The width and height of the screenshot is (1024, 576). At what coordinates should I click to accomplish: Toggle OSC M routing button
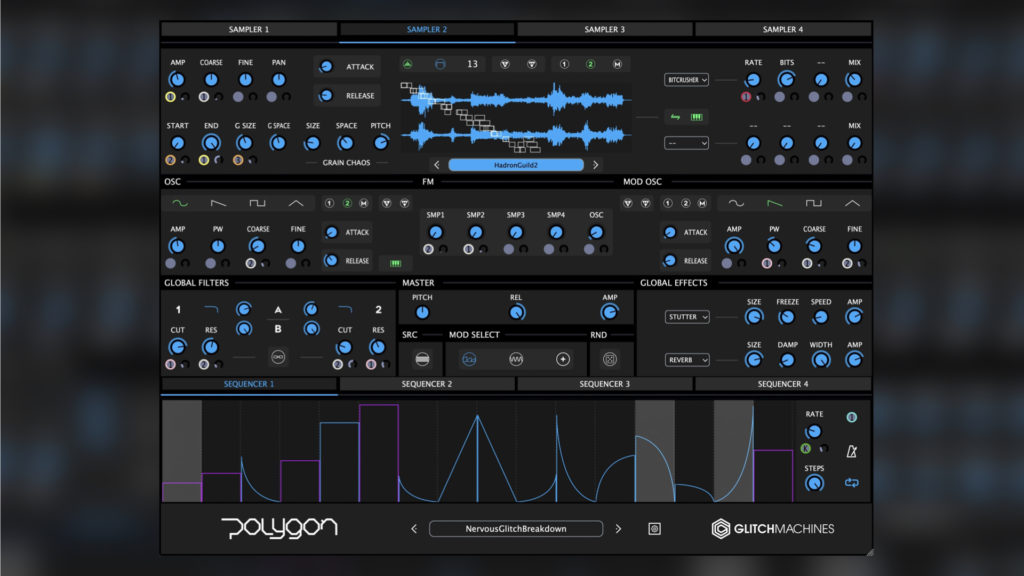[x=364, y=204]
